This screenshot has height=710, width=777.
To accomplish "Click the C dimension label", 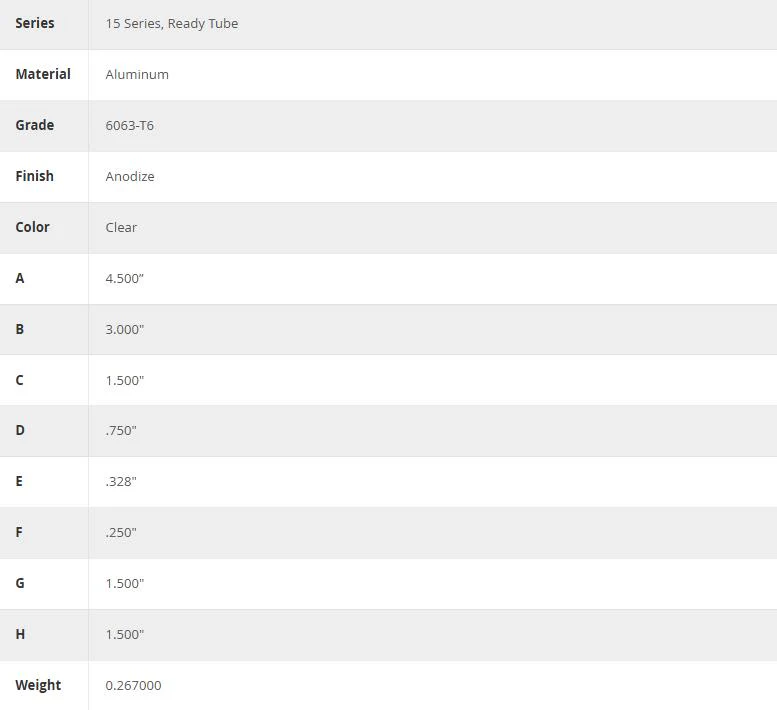I will coord(19,380).
